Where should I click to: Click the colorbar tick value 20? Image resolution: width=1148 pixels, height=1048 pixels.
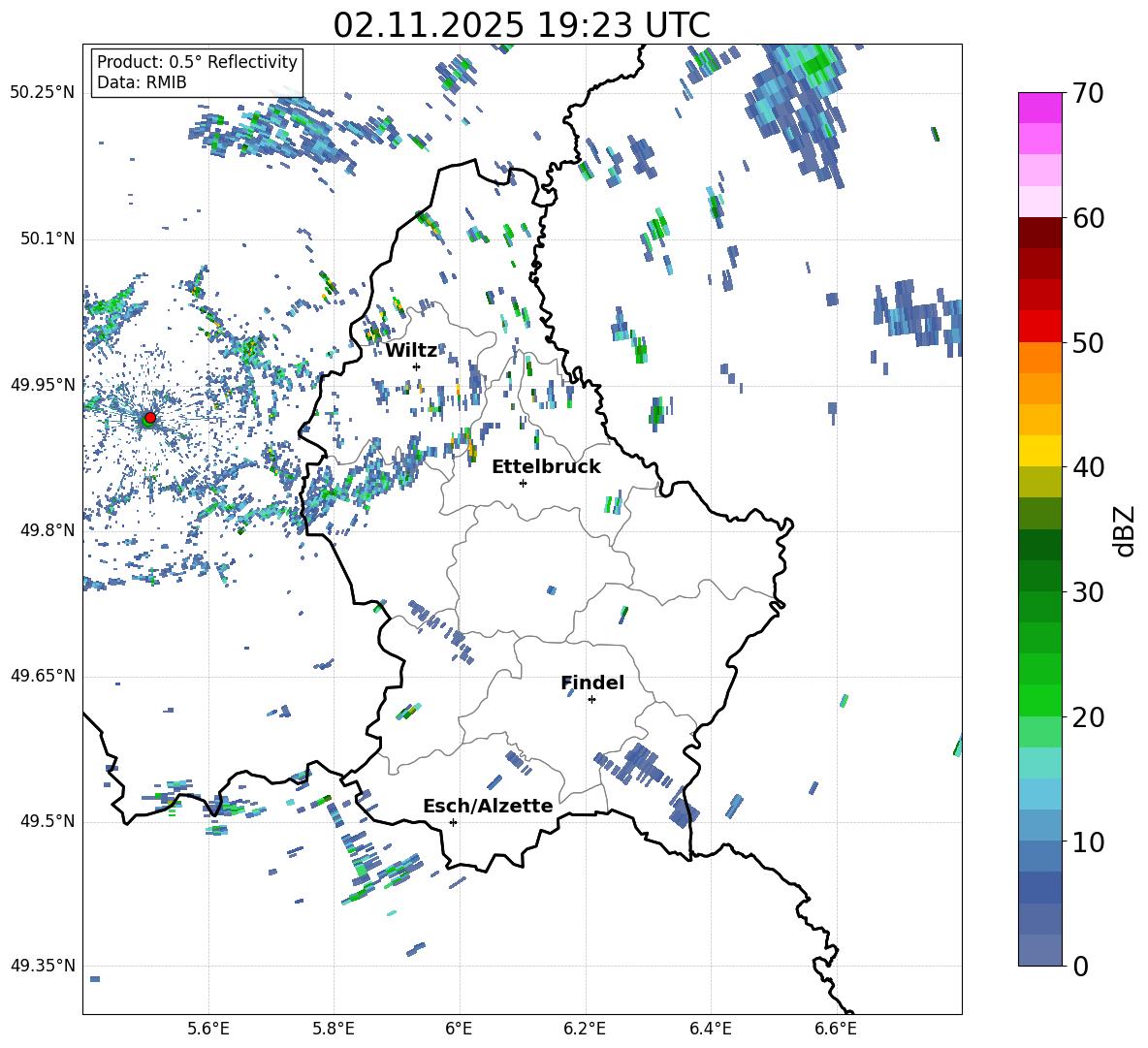[1088, 717]
